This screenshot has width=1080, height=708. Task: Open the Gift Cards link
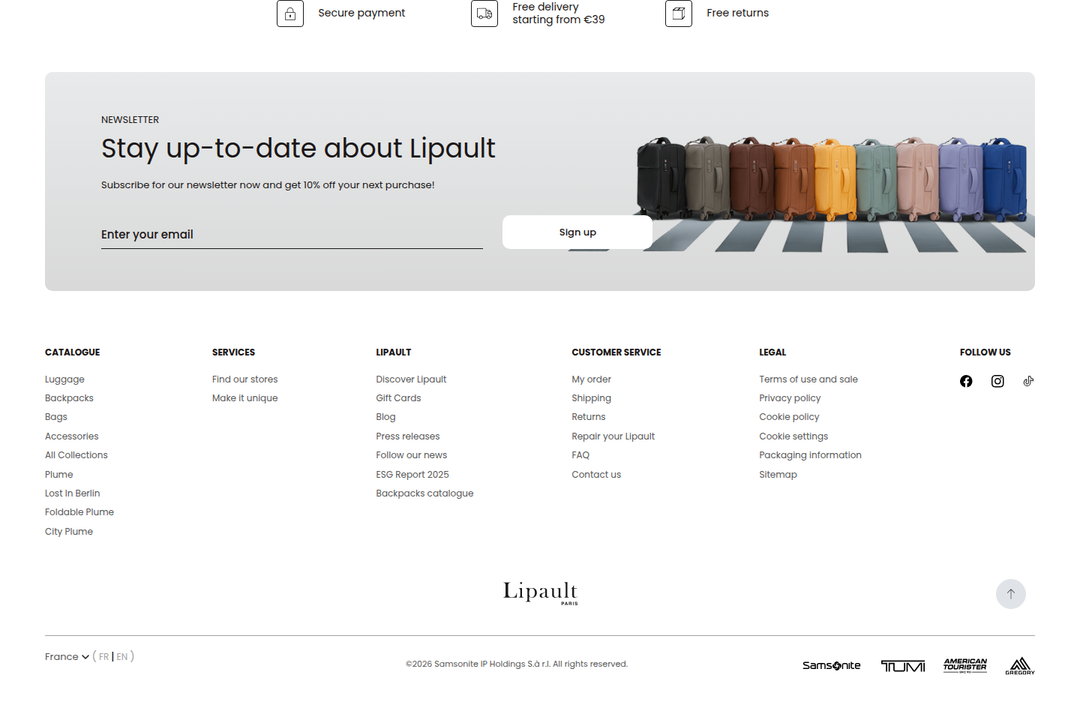coord(398,398)
